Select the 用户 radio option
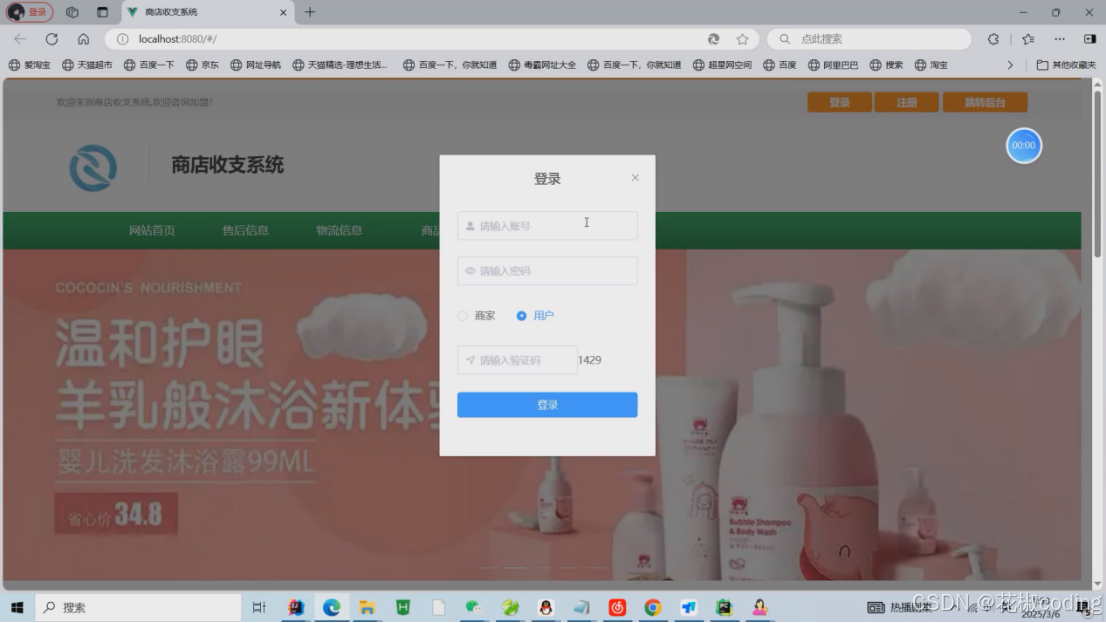Viewport: 1106px width, 623px height. pyautogui.click(x=535, y=315)
